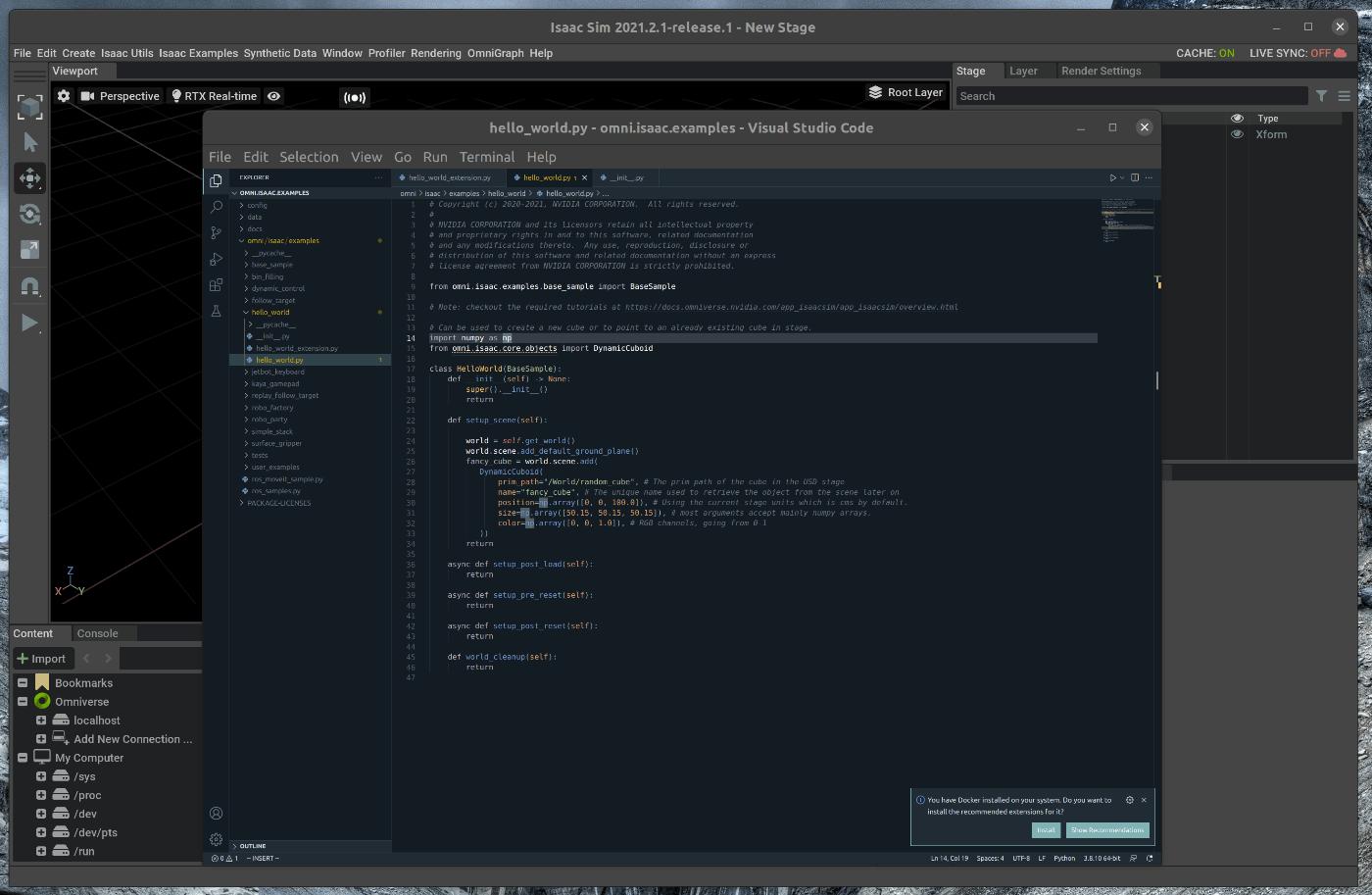The height and width of the screenshot is (895, 1372).
Task: Open Explorer panel More Actions ellipsis
Action: point(378,177)
